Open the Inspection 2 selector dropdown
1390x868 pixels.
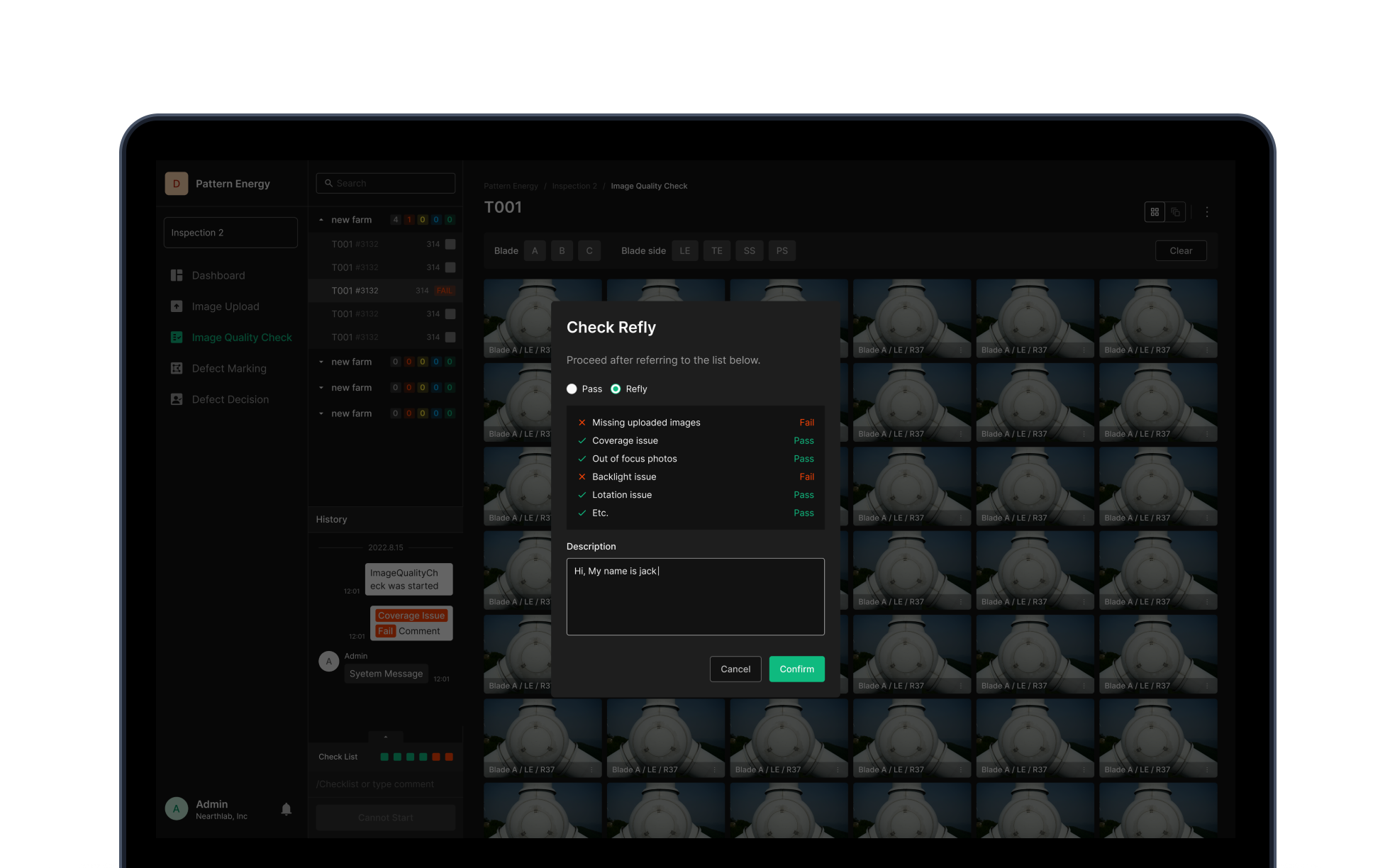pyautogui.click(x=230, y=233)
